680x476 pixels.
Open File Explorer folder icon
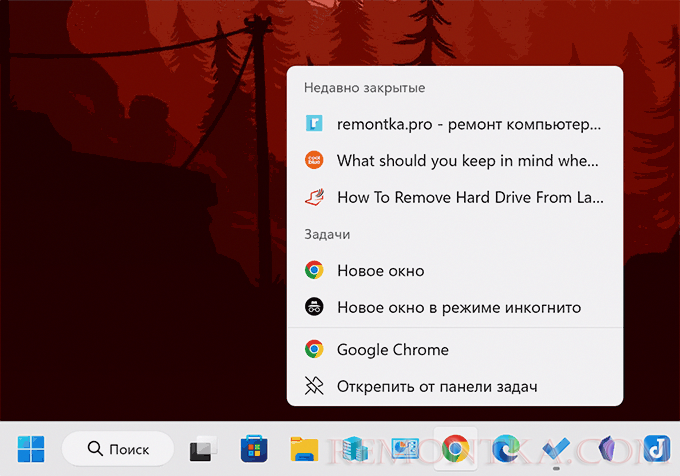coord(304,449)
